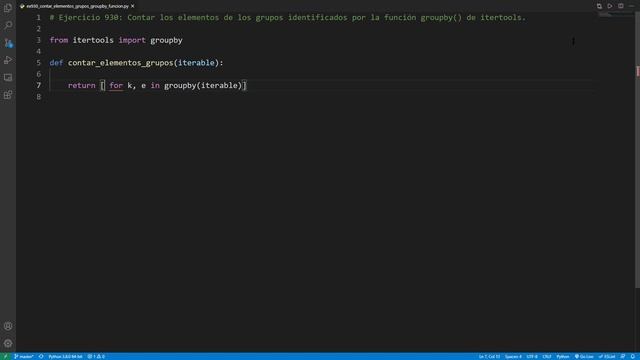Image resolution: width=640 pixels, height=360 pixels.
Task: Open the editor More Actions menu
Action: (x=631, y=6)
